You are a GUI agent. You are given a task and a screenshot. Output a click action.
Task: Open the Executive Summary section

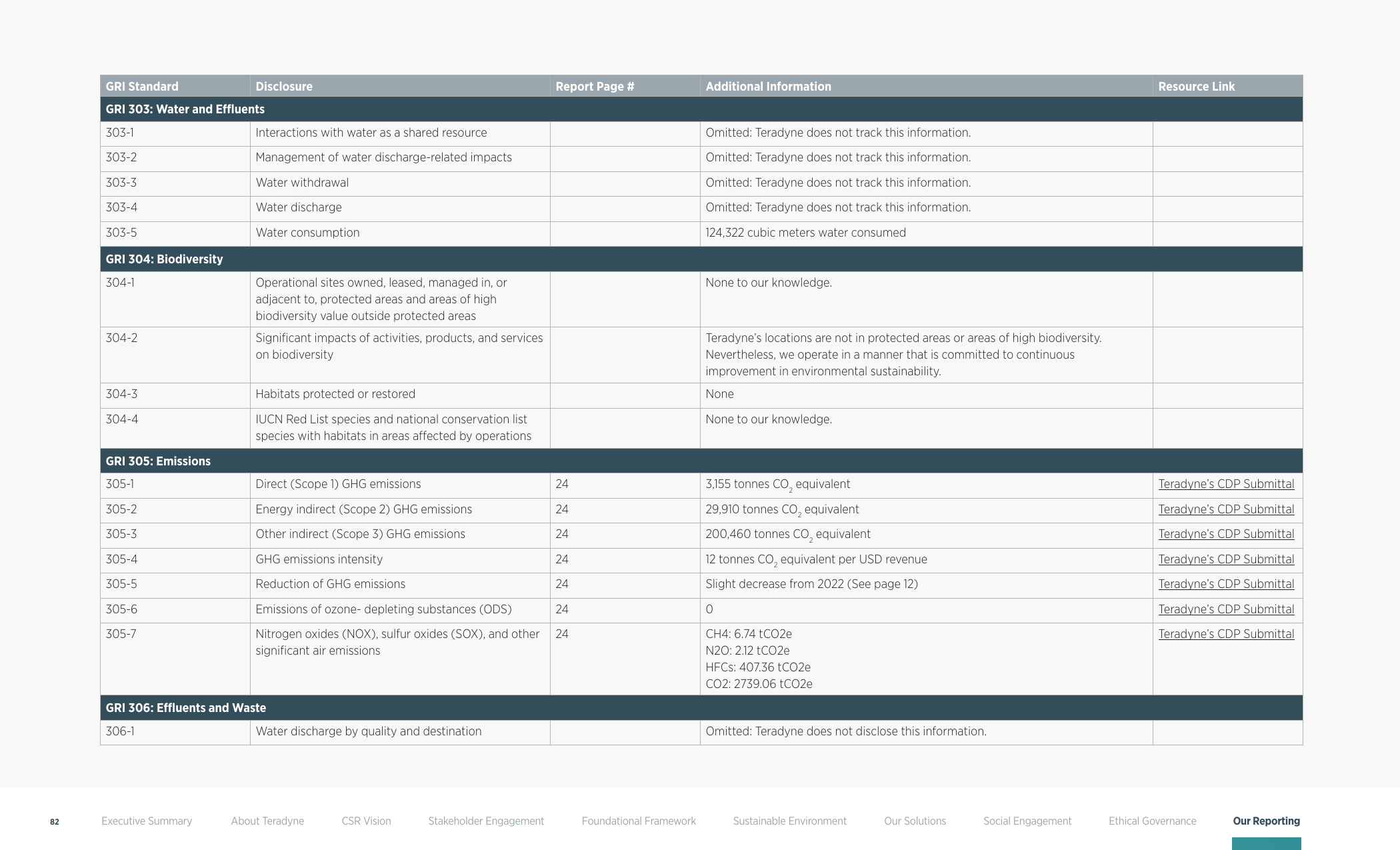point(147,821)
